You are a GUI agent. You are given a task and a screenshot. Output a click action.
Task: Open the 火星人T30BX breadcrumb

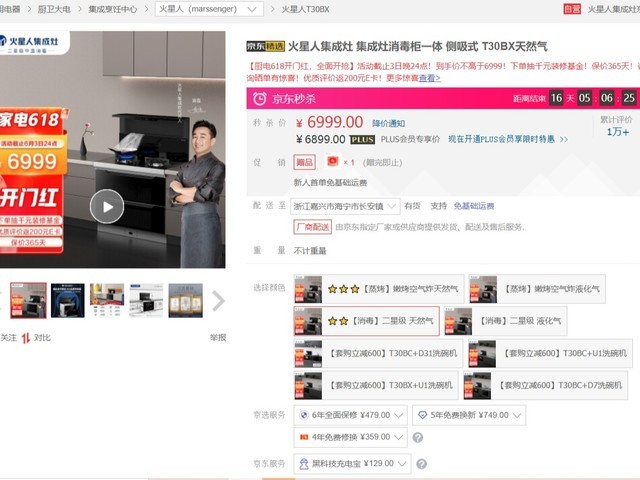(305, 9)
